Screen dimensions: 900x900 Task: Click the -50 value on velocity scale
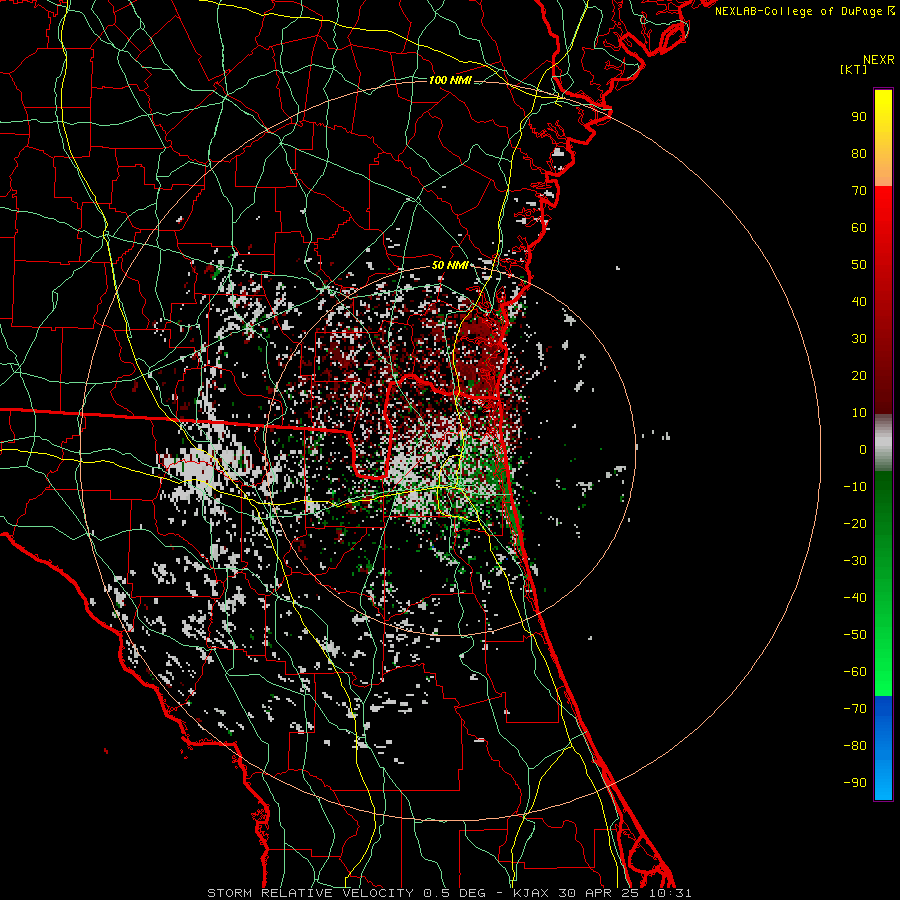855,635
